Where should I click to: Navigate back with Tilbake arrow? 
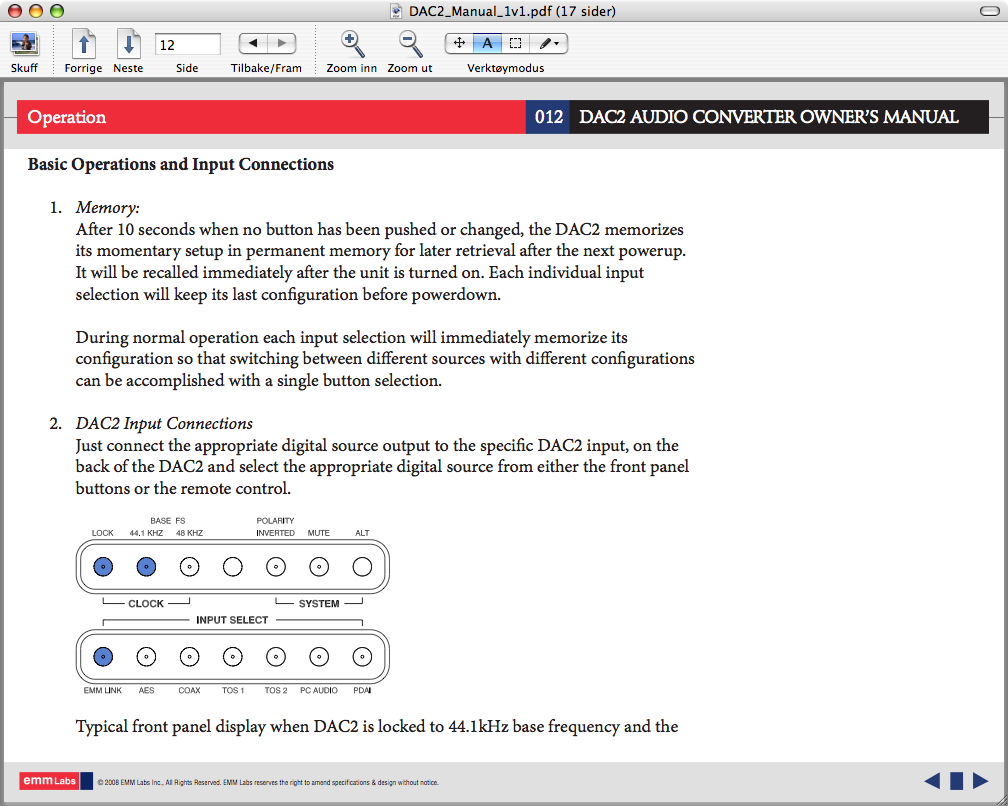[253, 43]
